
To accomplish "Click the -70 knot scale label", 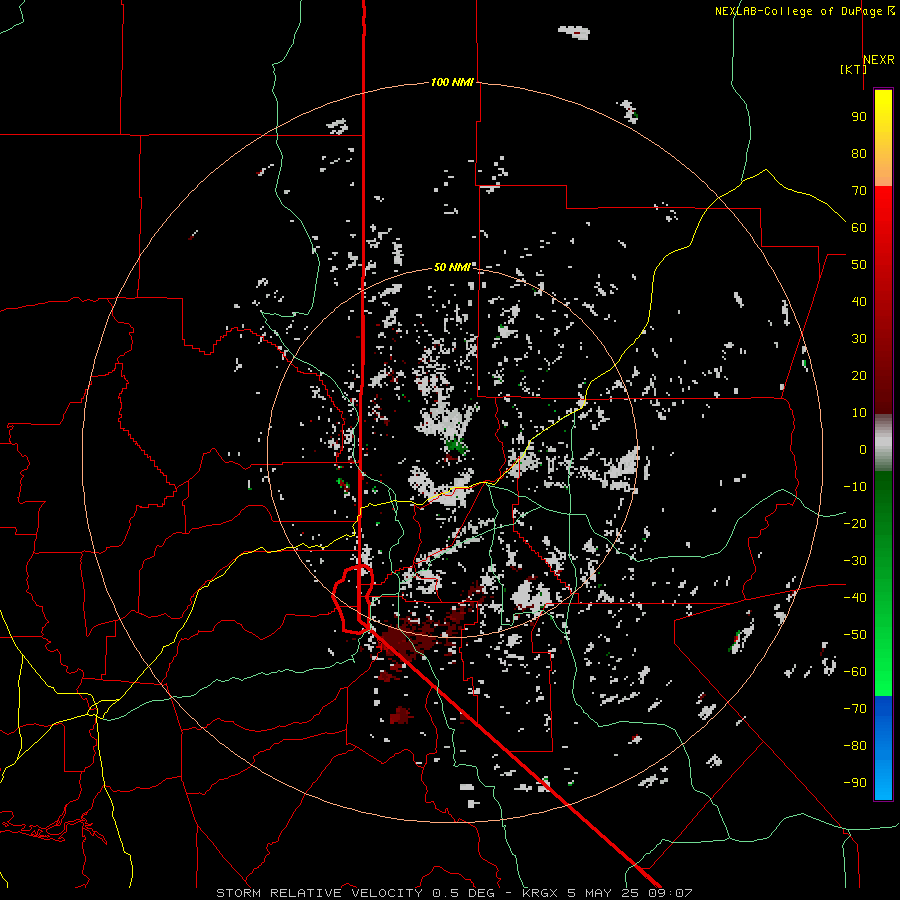I will click(x=855, y=709).
